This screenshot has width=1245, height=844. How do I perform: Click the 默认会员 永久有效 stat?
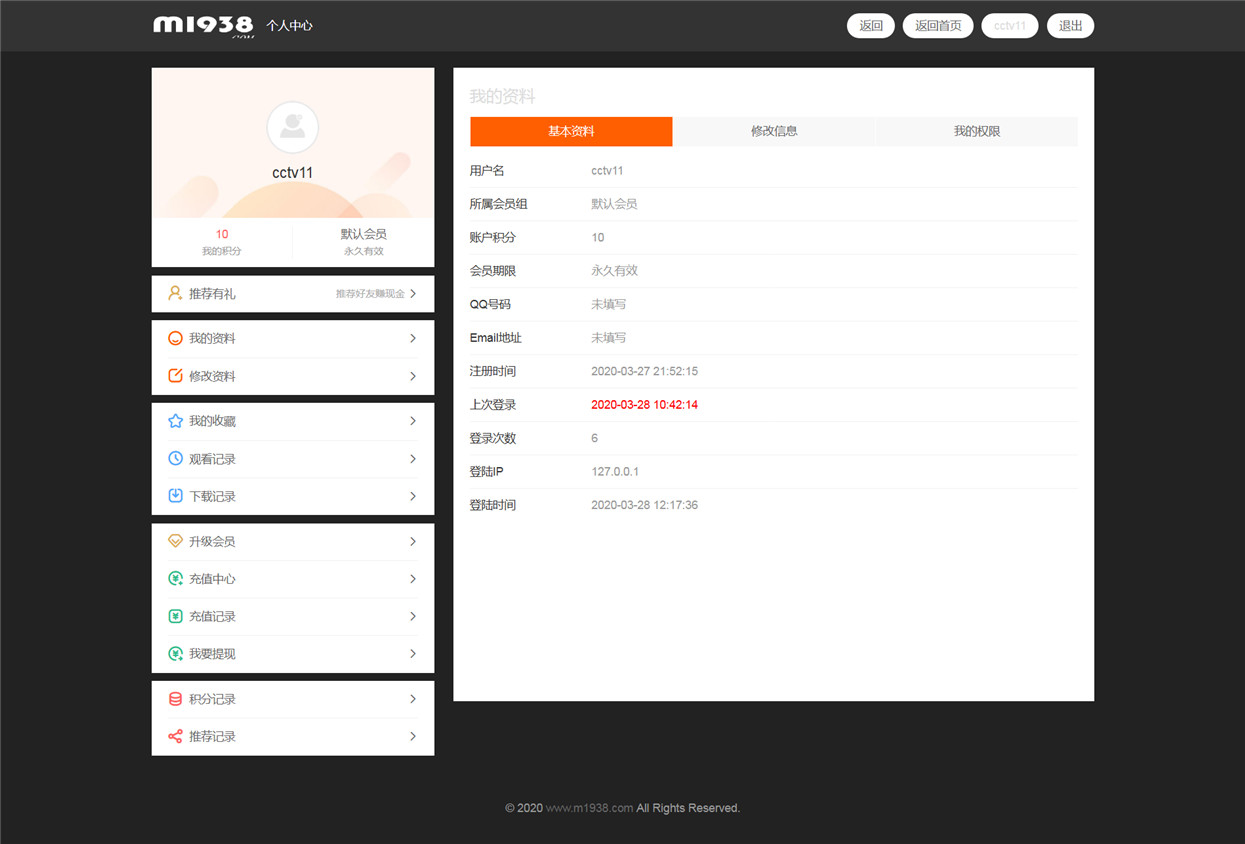[x=363, y=242]
